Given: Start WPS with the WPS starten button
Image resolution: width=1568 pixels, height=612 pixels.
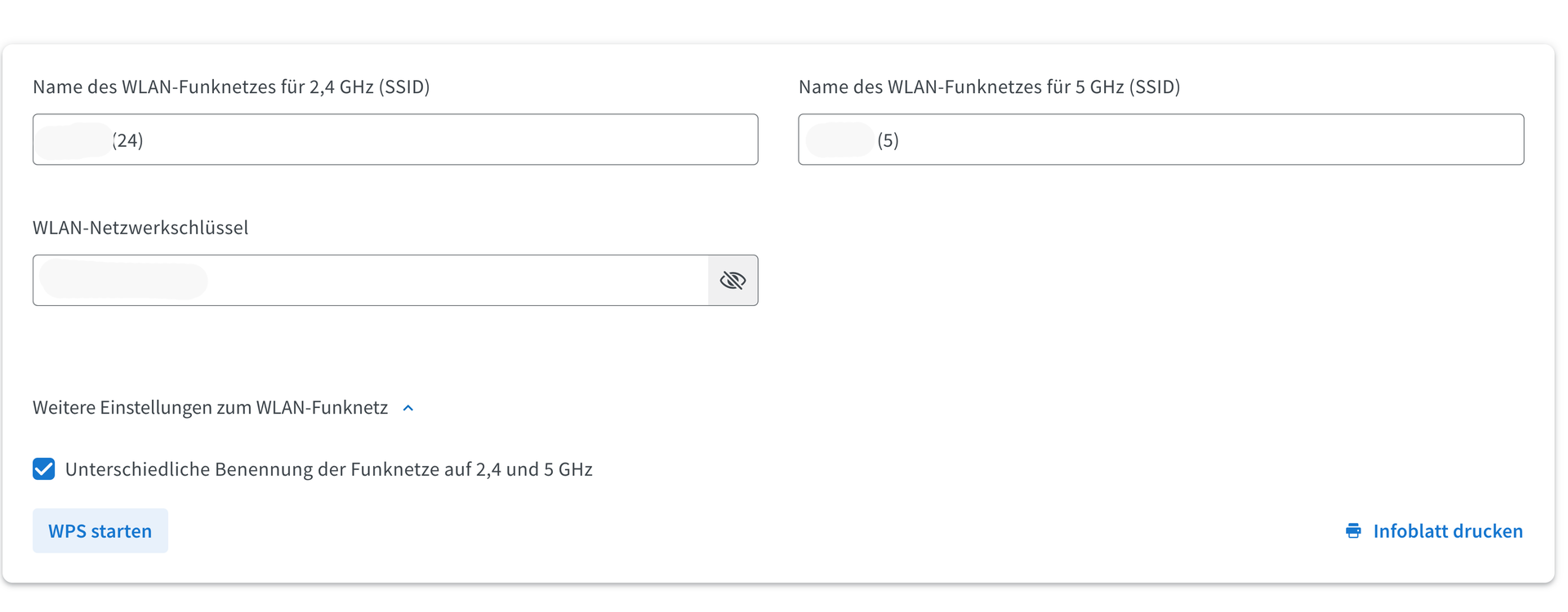Looking at the screenshot, I should click(x=100, y=531).
